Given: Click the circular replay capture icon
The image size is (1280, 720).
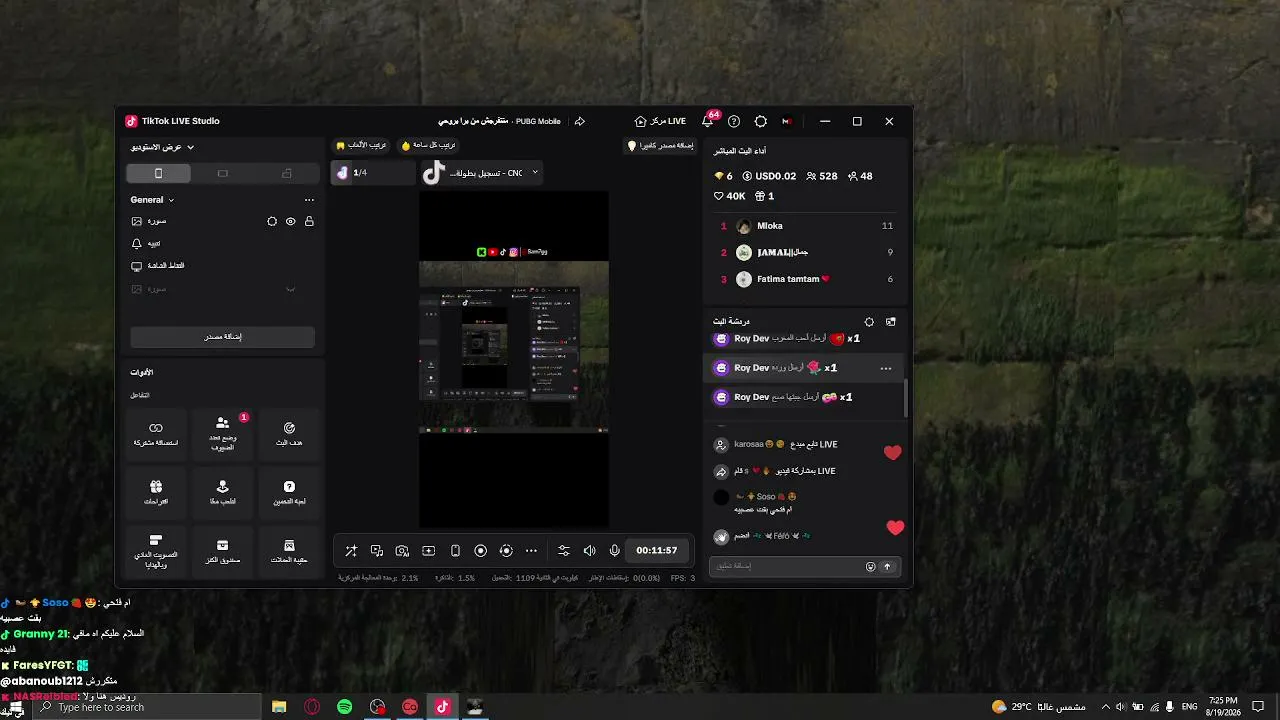Looking at the screenshot, I should click(506, 551).
